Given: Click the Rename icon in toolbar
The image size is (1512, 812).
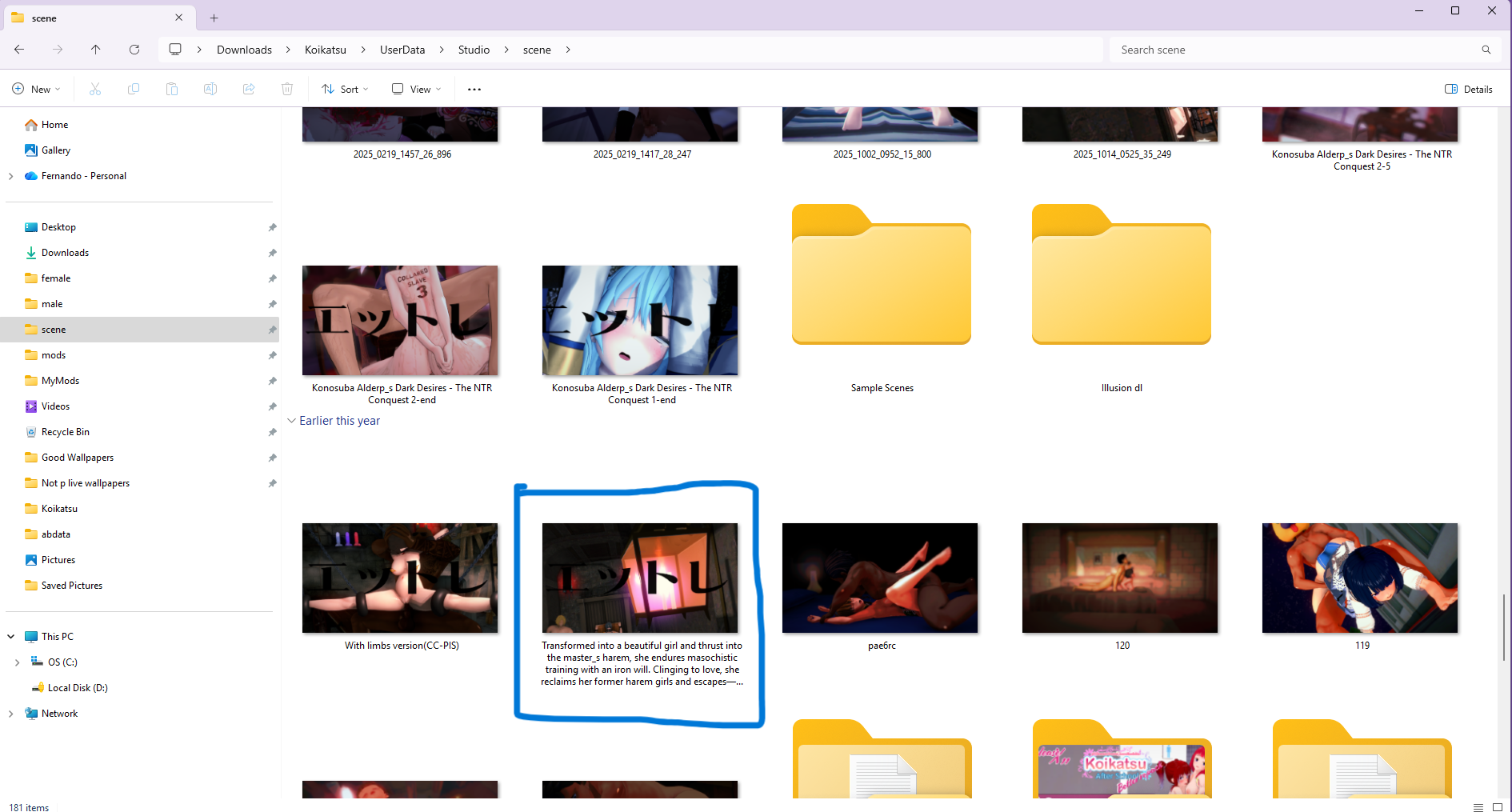Looking at the screenshot, I should tap(210, 89).
